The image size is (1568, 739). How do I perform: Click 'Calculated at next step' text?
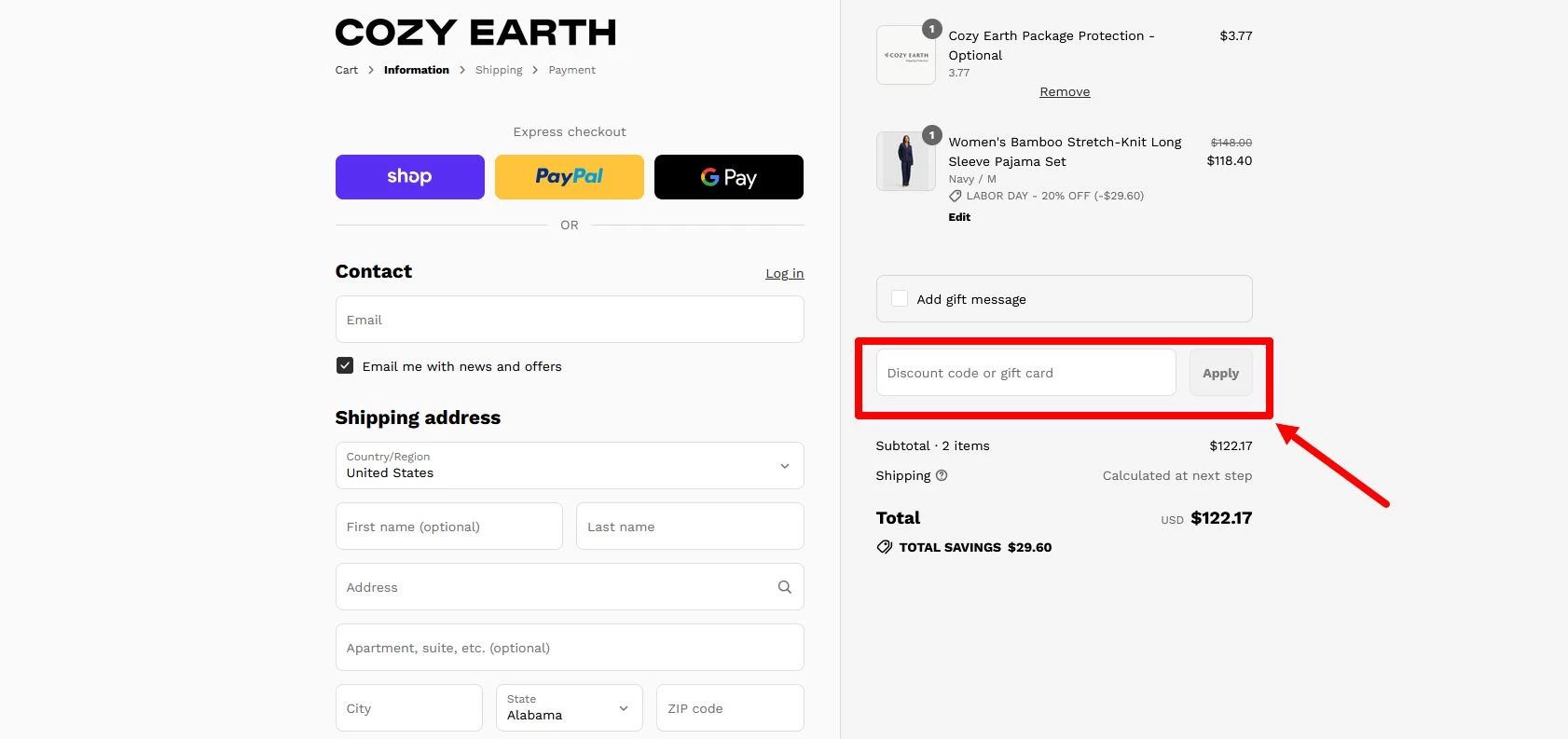[1177, 475]
